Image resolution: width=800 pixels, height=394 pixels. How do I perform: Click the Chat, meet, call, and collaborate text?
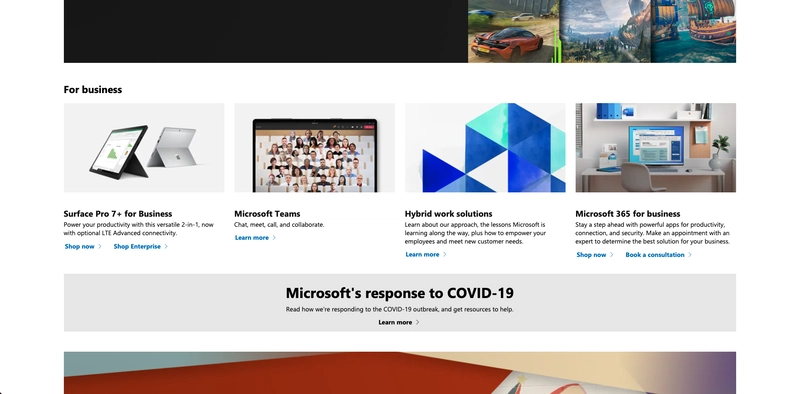pyautogui.click(x=279, y=225)
